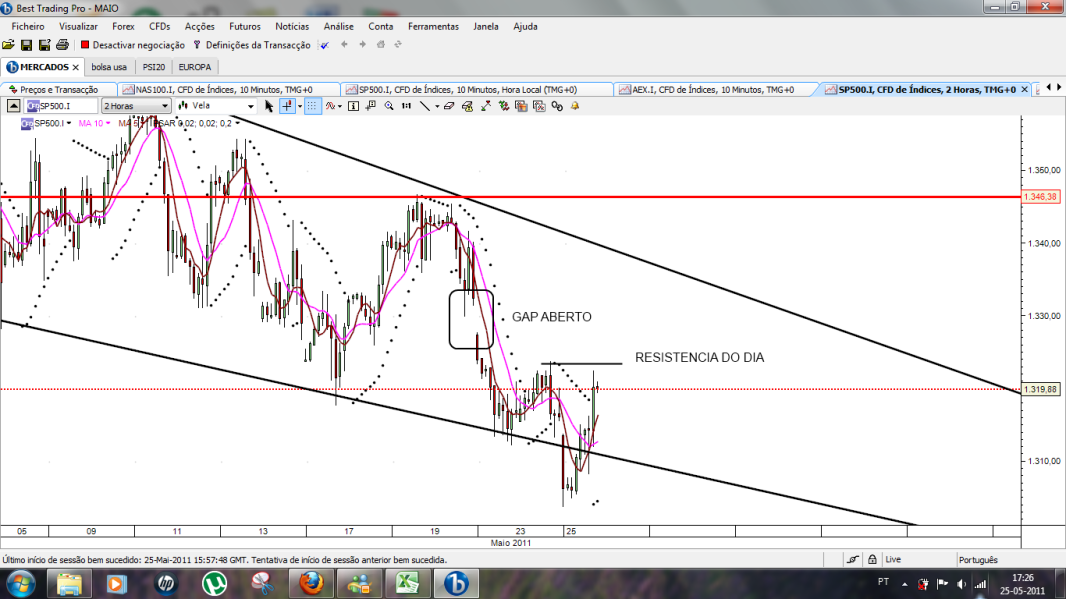This screenshot has height=599, width=1066.
Task: Click the forward arrow toolbar icon
Action: [362, 45]
